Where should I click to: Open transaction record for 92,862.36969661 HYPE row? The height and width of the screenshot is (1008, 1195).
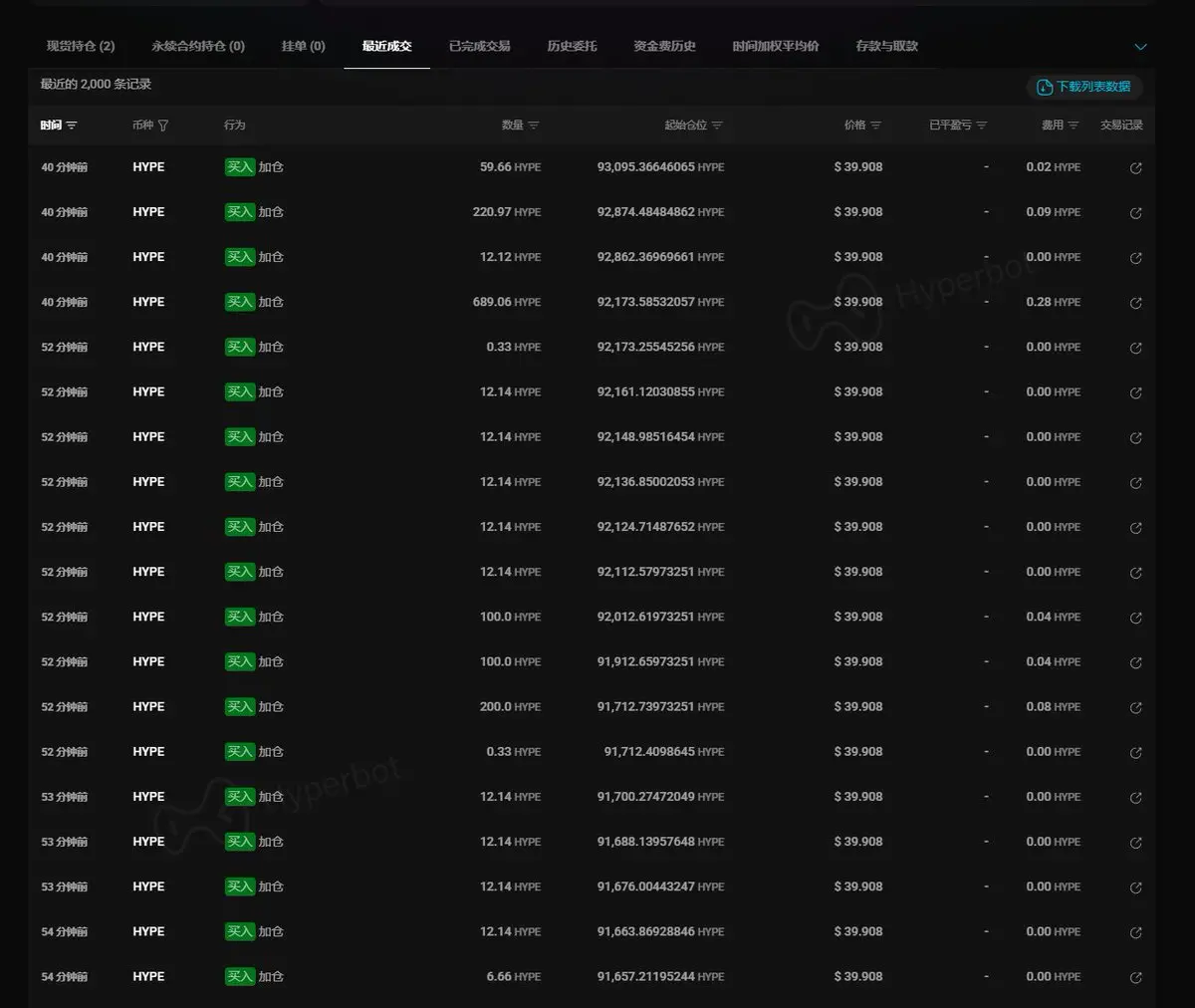pyautogui.click(x=1135, y=258)
